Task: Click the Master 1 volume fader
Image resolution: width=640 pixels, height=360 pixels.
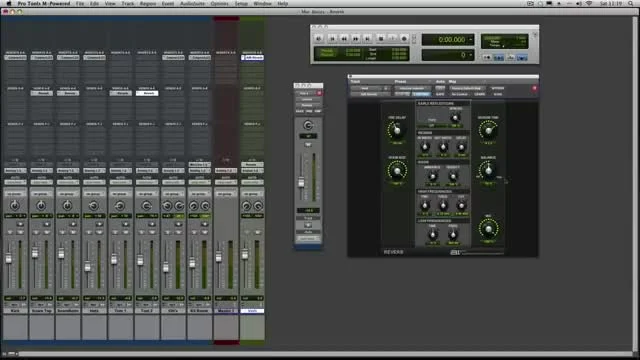Action: point(219,257)
